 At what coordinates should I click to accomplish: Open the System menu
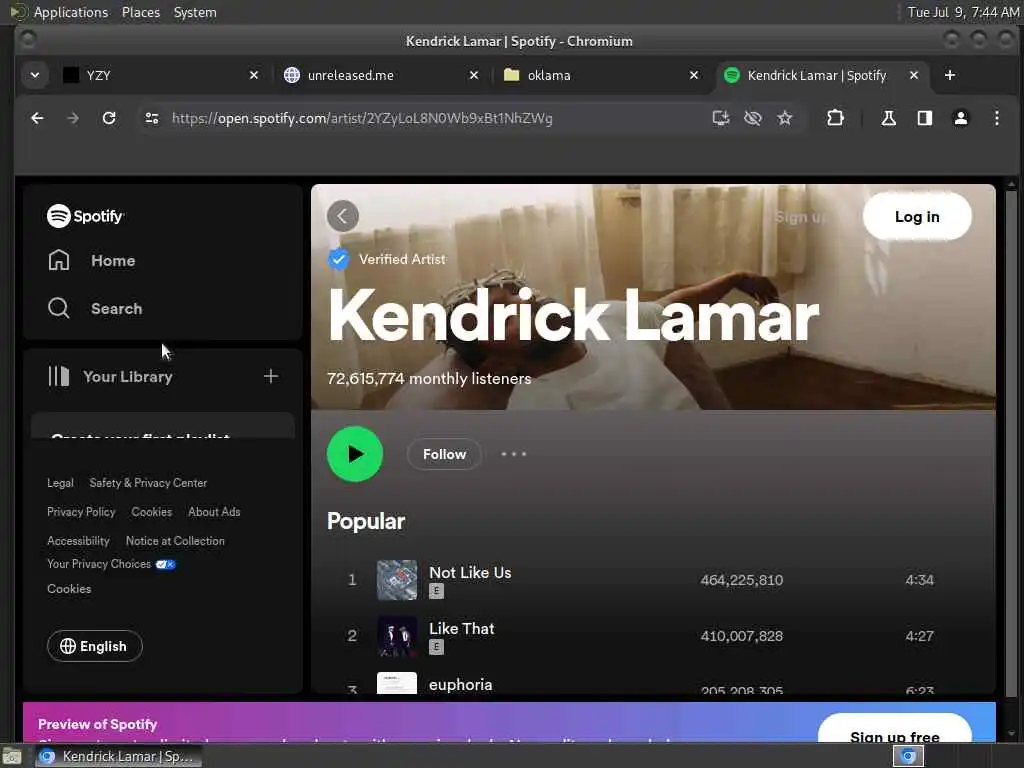coord(195,12)
